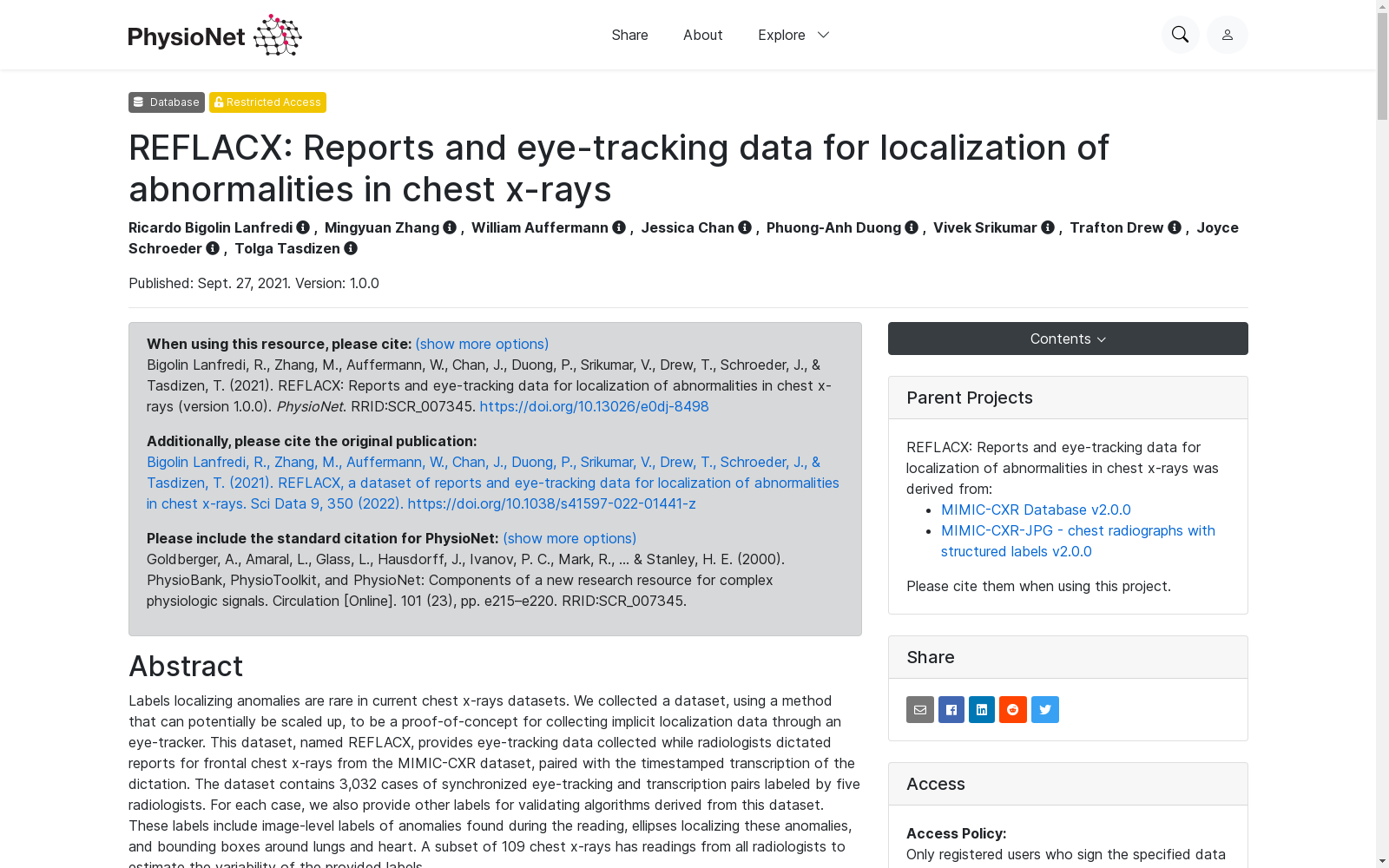Screen dimensions: 1389x868
Task: Open the user account icon
Action: [x=1228, y=35]
